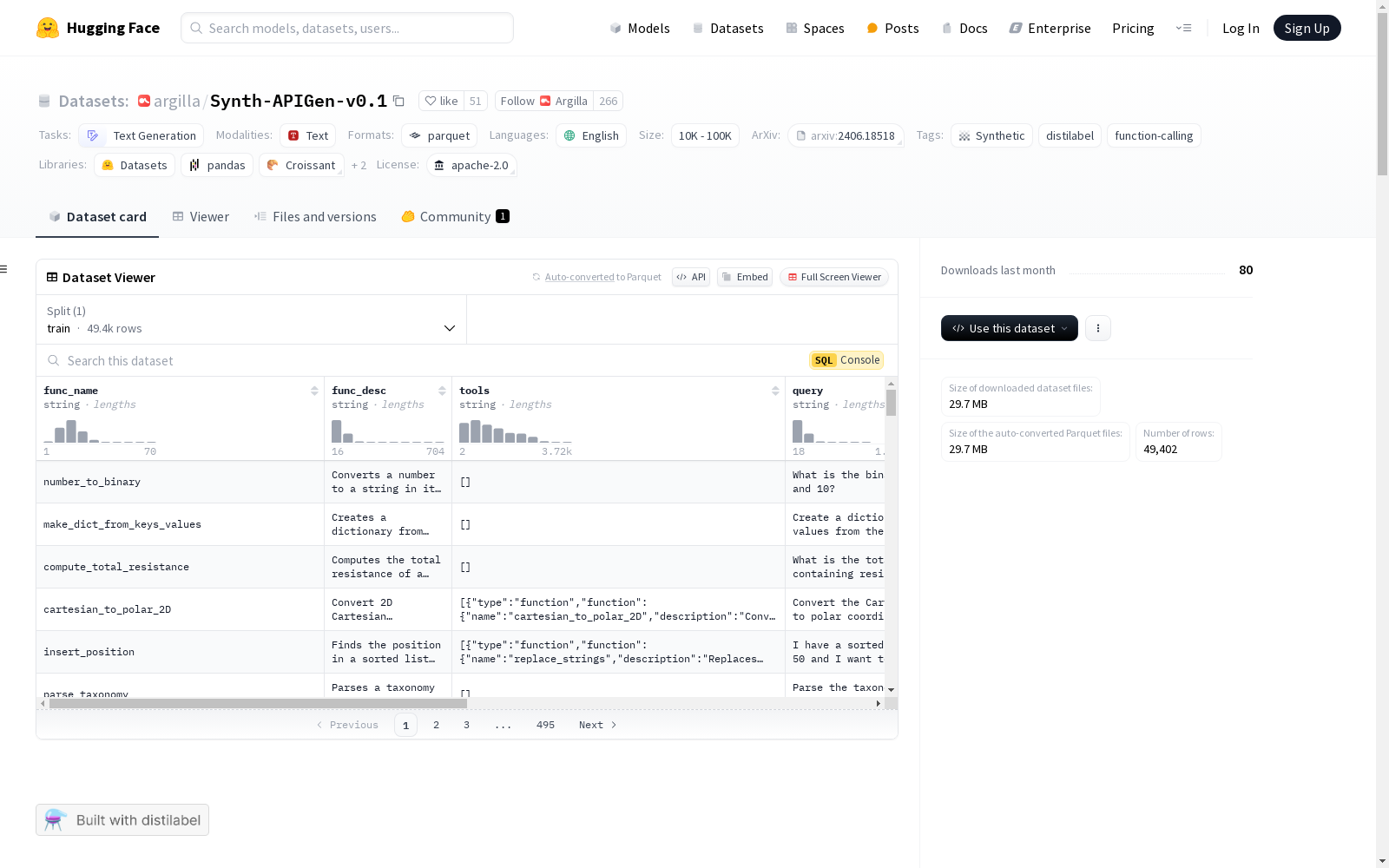This screenshot has width=1389, height=868.
Task: Click the Embed button
Action: [745, 277]
